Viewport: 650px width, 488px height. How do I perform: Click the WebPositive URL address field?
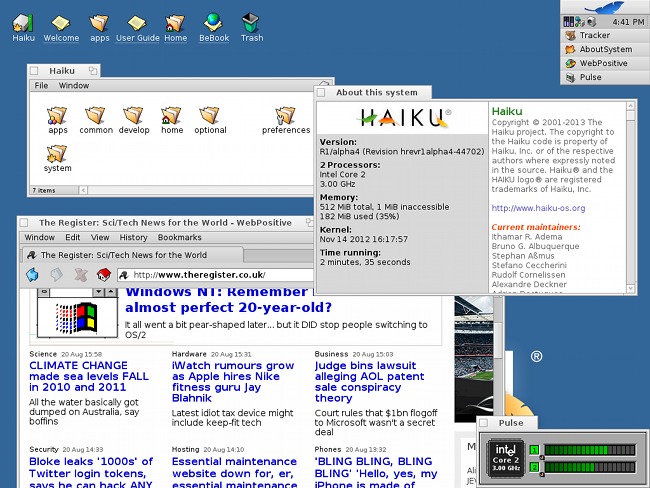[216, 275]
